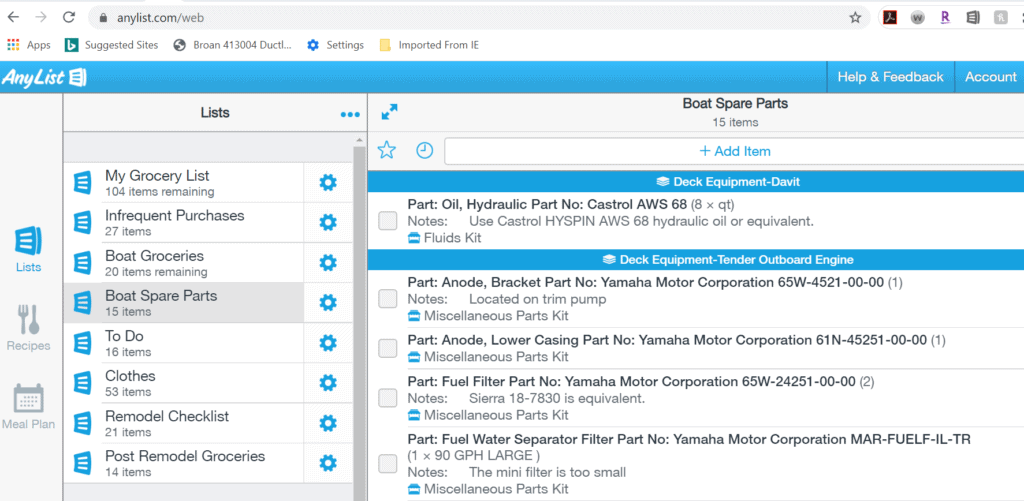Click the favorites star icon beside Add Item
Viewport: 1024px width, 501px height.
387,151
